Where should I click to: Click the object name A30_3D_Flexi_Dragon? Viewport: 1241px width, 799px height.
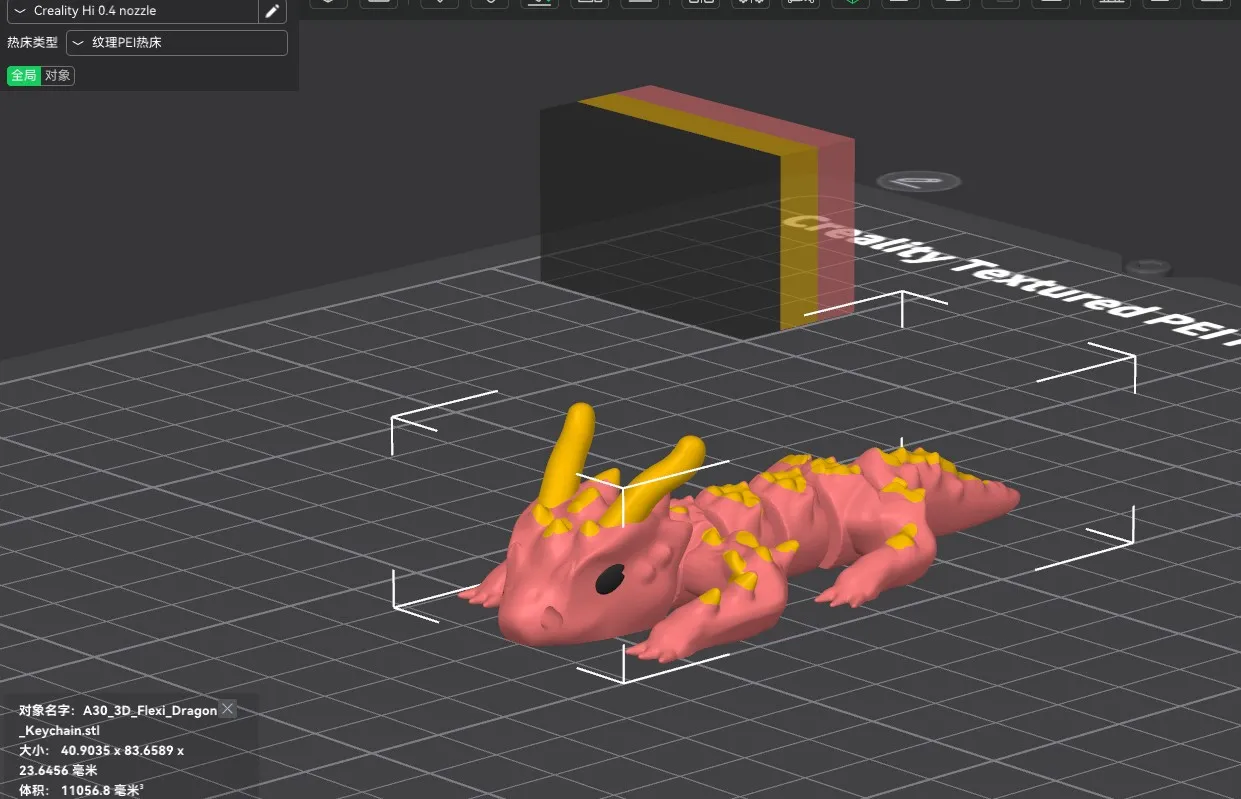click(150, 710)
